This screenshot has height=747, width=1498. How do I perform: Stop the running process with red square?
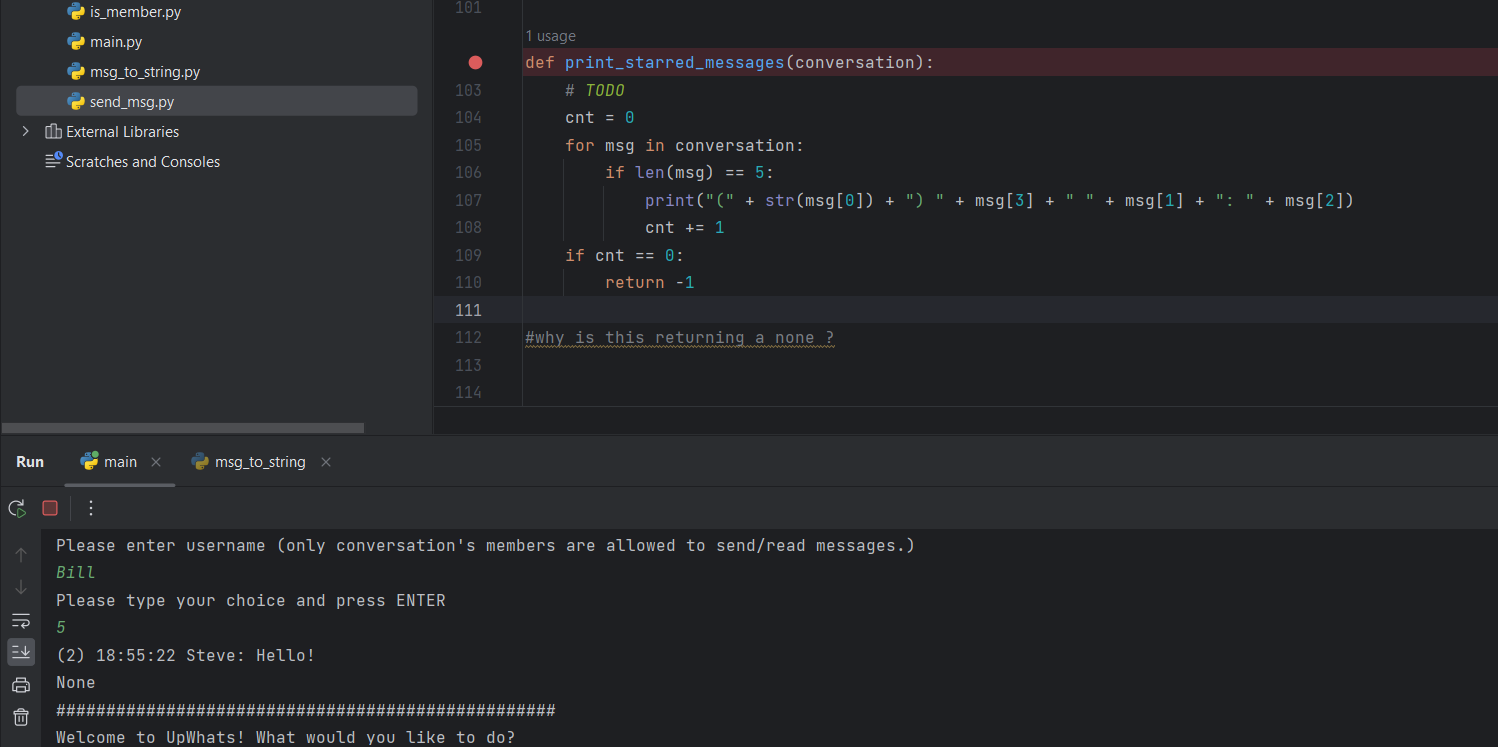coord(50,508)
